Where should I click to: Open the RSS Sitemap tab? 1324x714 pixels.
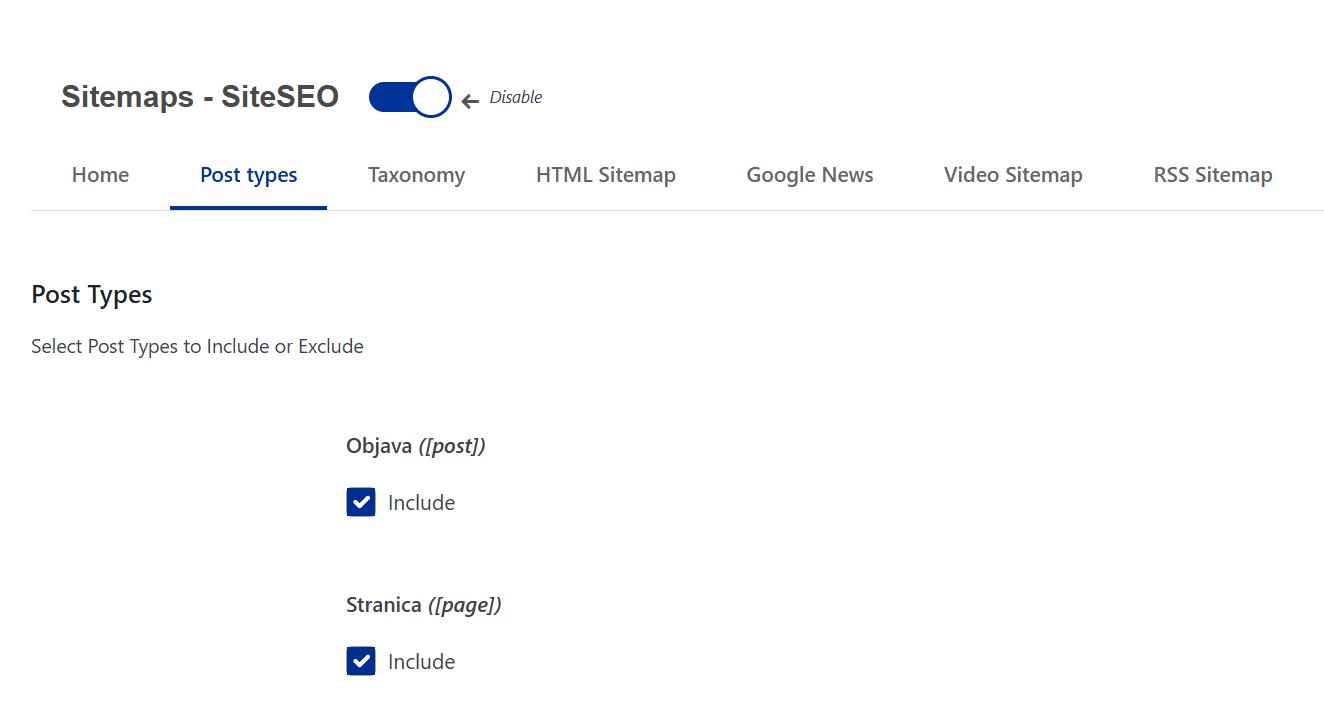pos(1211,174)
